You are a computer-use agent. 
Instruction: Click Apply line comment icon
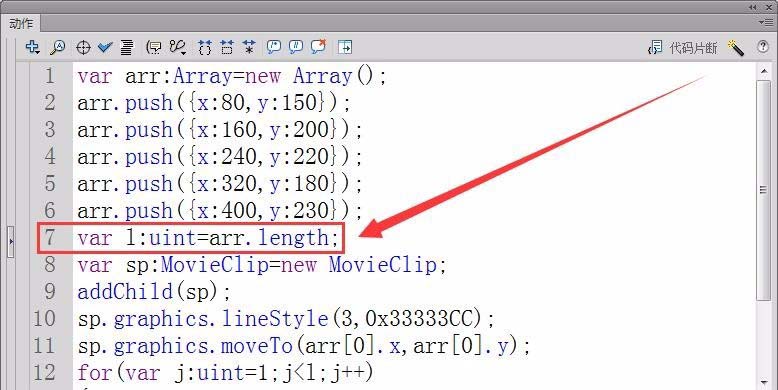(x=296, y=47)
